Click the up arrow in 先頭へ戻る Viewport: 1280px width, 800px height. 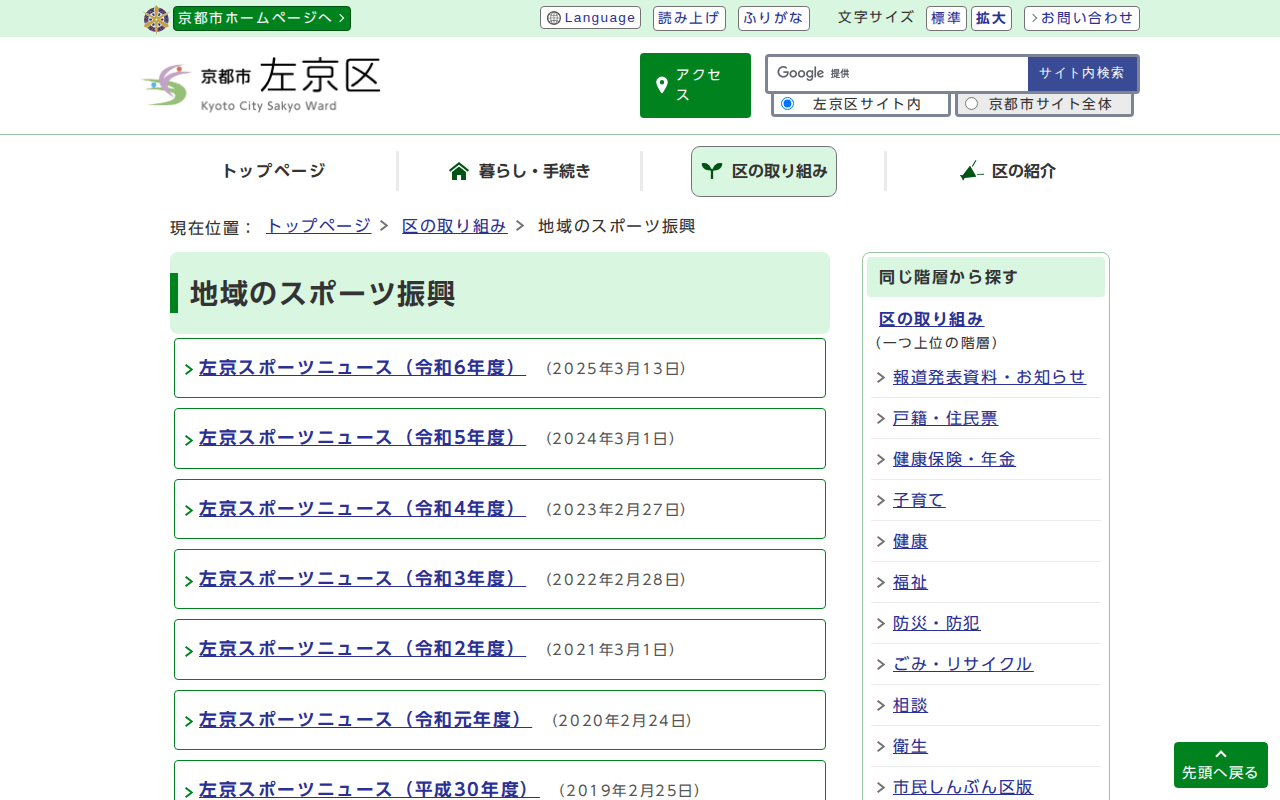click(1220, 754)
